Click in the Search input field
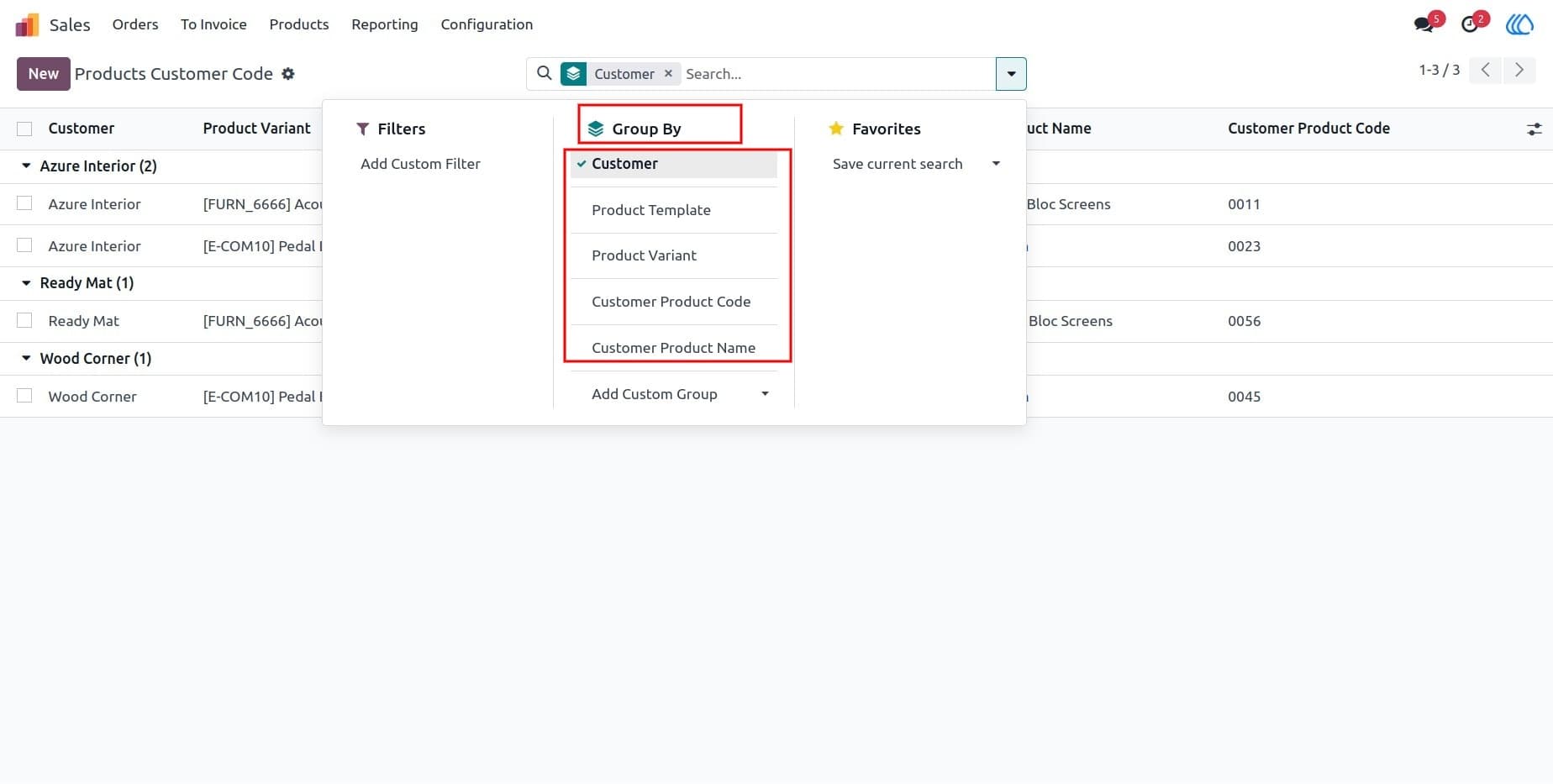 click(x=836, y=74)
